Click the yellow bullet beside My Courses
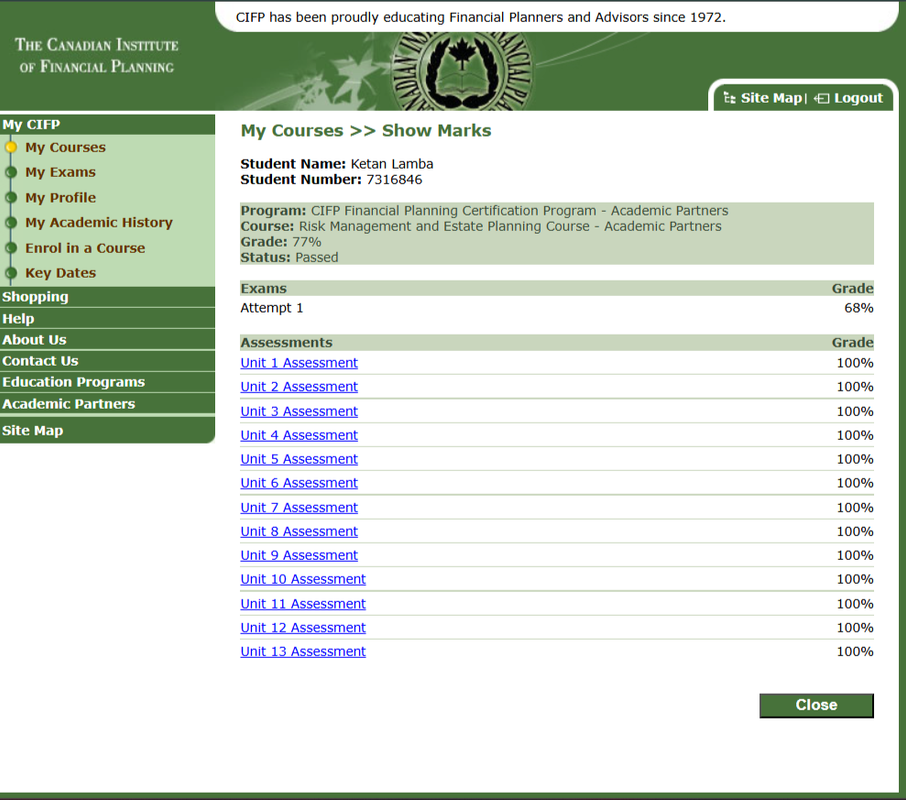This screenshot has width=906, height=800. point(11,147)
